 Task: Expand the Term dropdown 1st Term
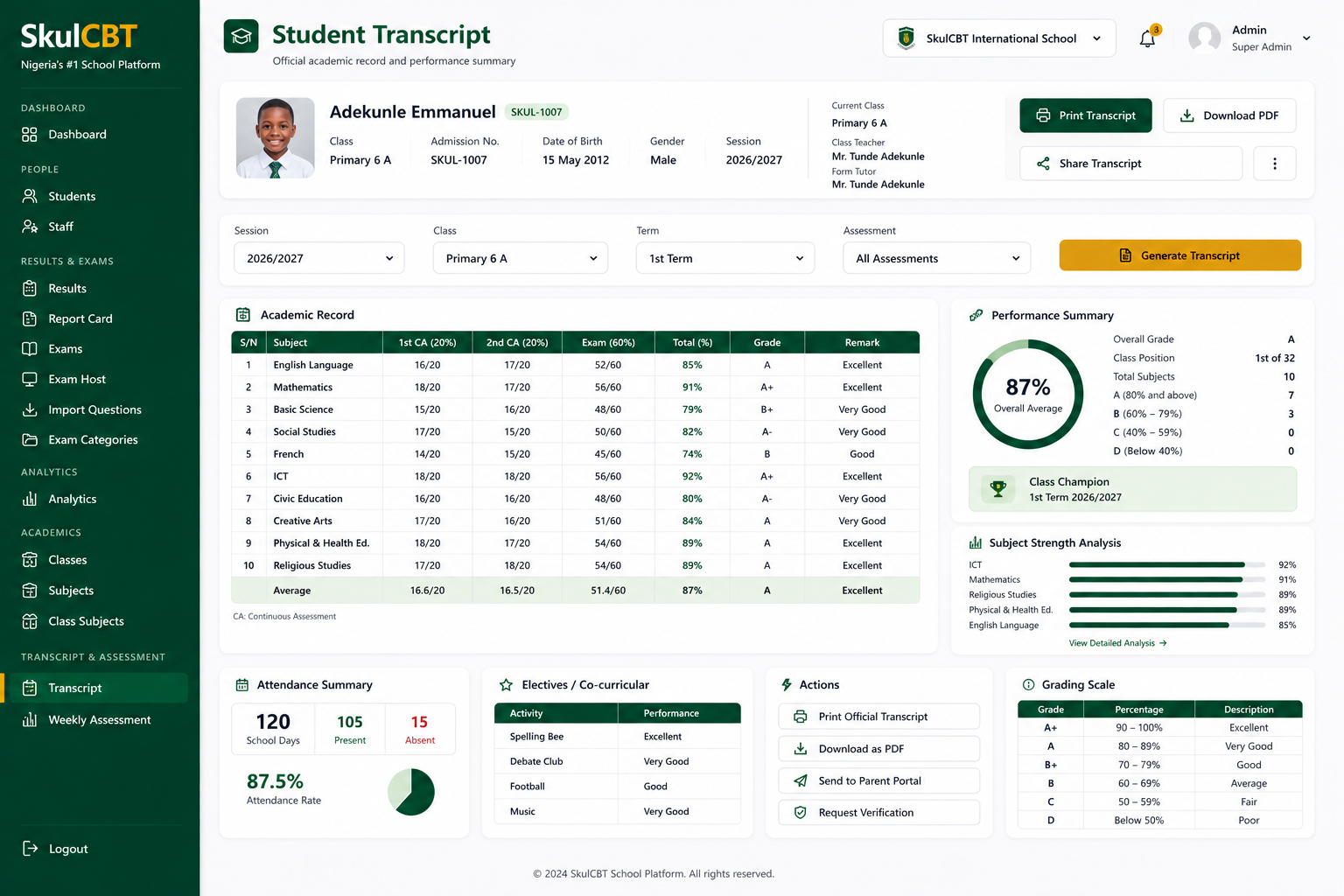tap(725, 258)
